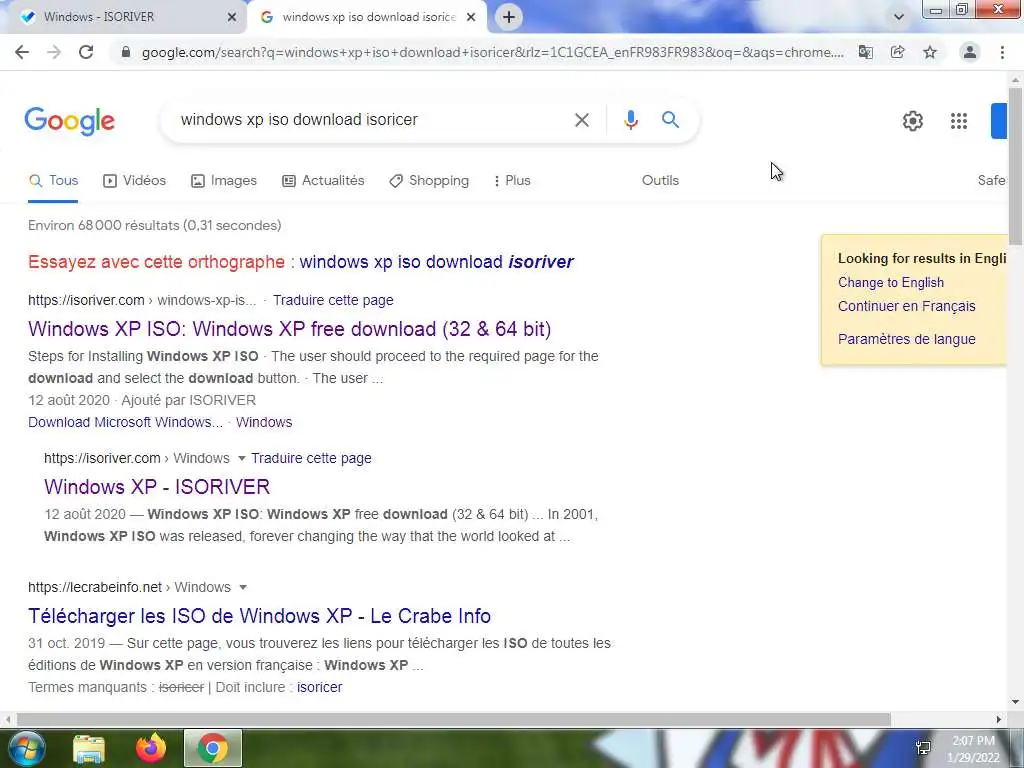
Task: Open Windows XP - ISORIVER result
Action: point(157,487)
